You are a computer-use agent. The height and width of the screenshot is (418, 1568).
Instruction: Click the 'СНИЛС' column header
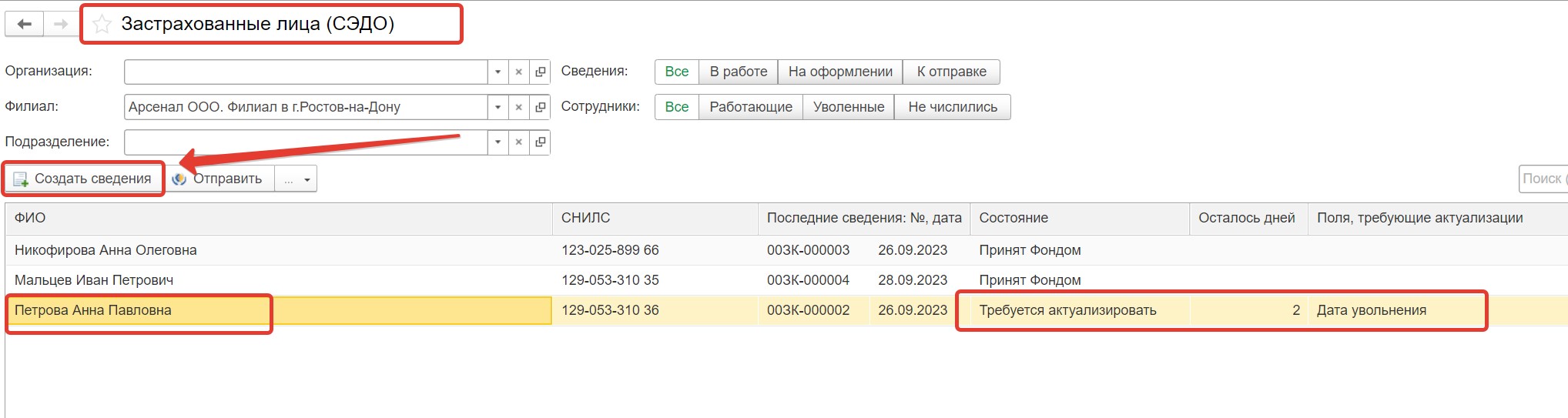click(x=585, y=218)
